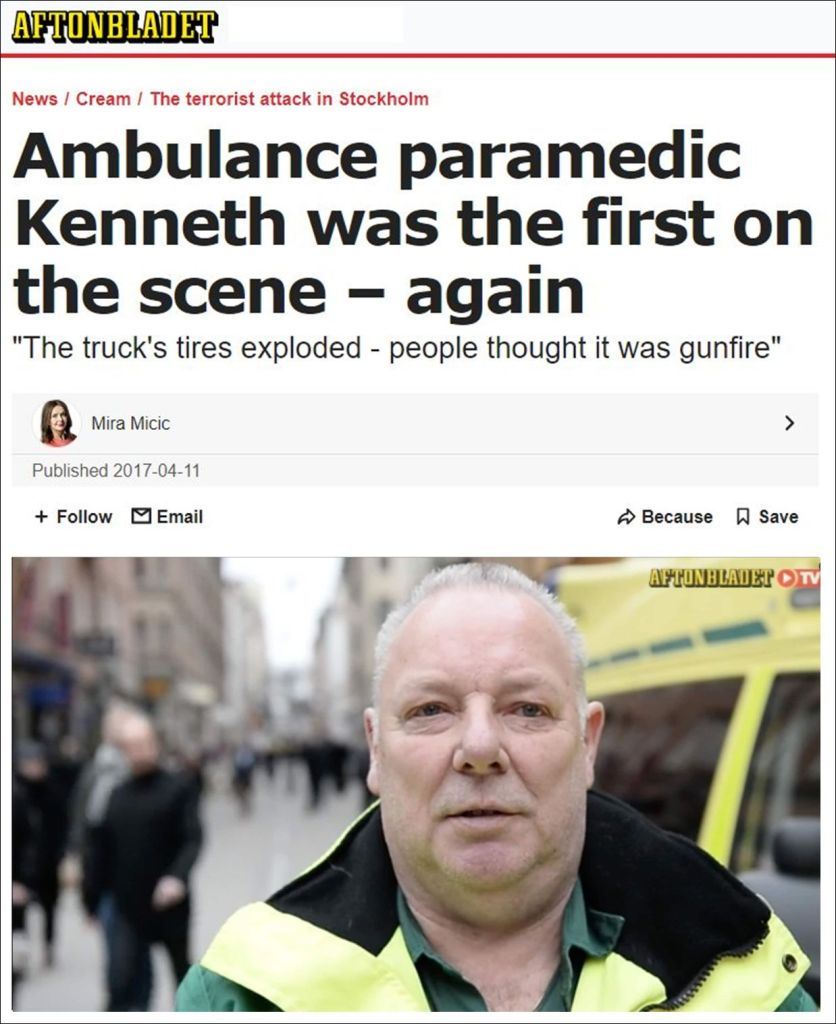Open the Cream breadcrumb section
The image size is (836, 1024).
pos(103,99)
